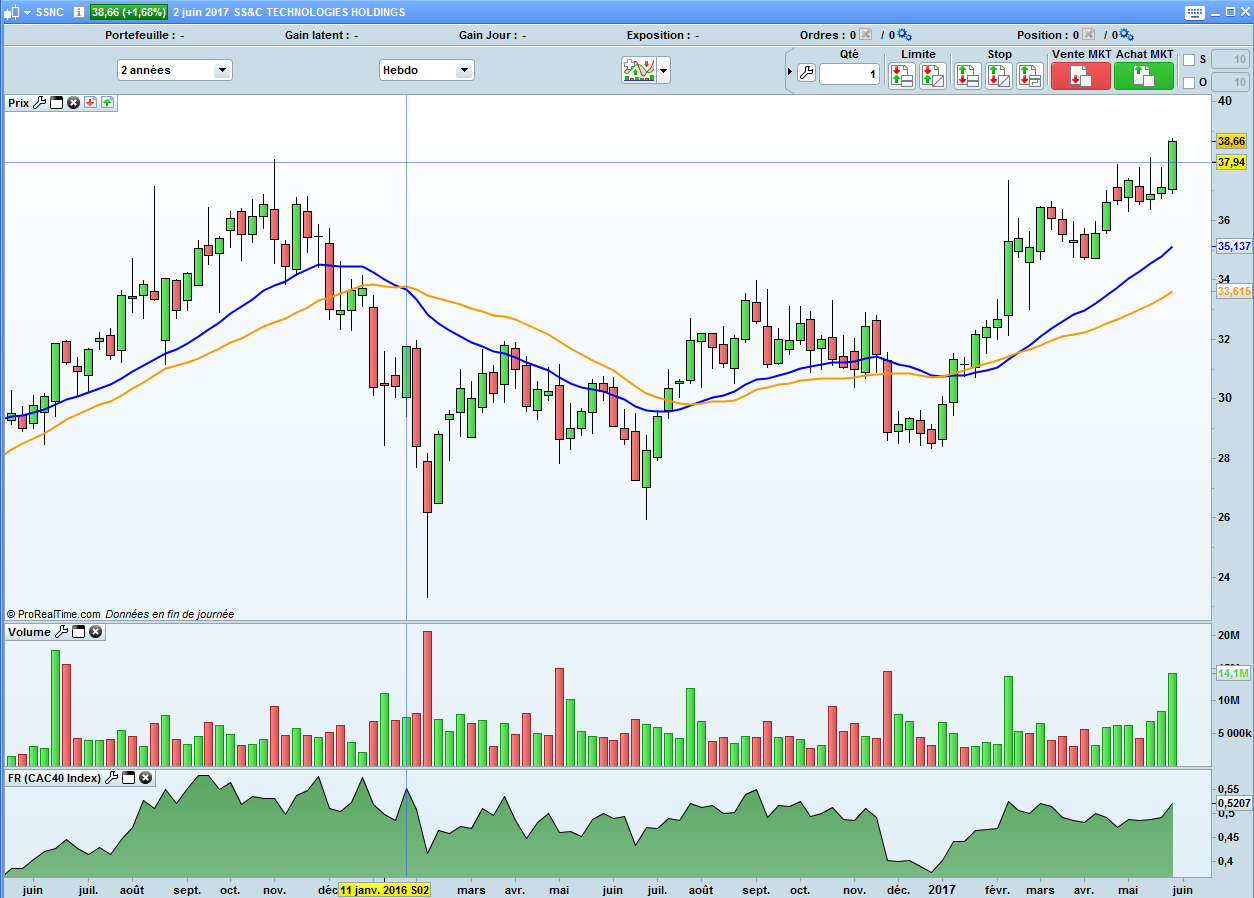Select the second Stop order icon
The height and width of the screenshot is (898, 1254).
pos(998,75)
